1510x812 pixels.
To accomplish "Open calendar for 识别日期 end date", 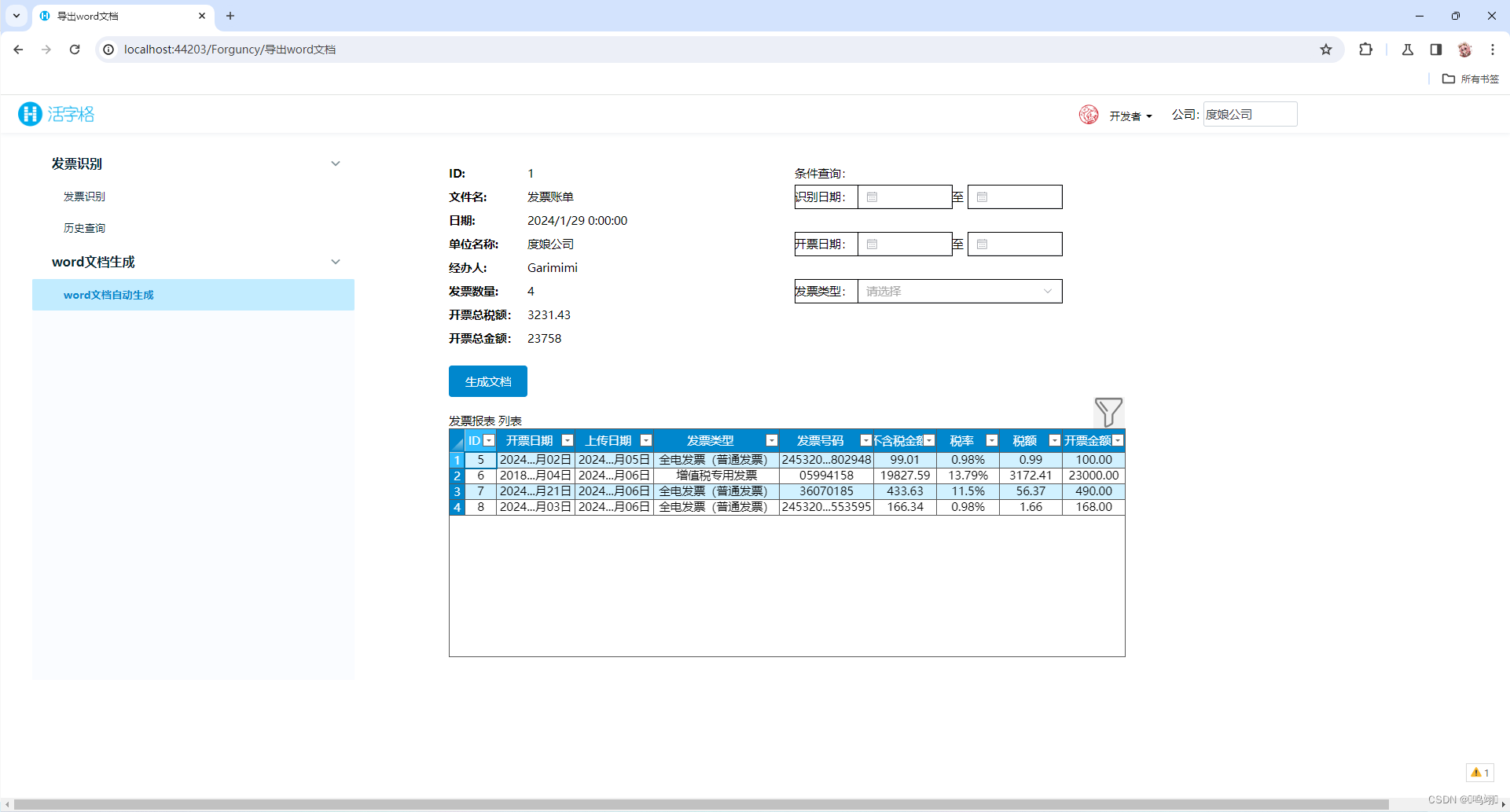I will click(982, 197).
